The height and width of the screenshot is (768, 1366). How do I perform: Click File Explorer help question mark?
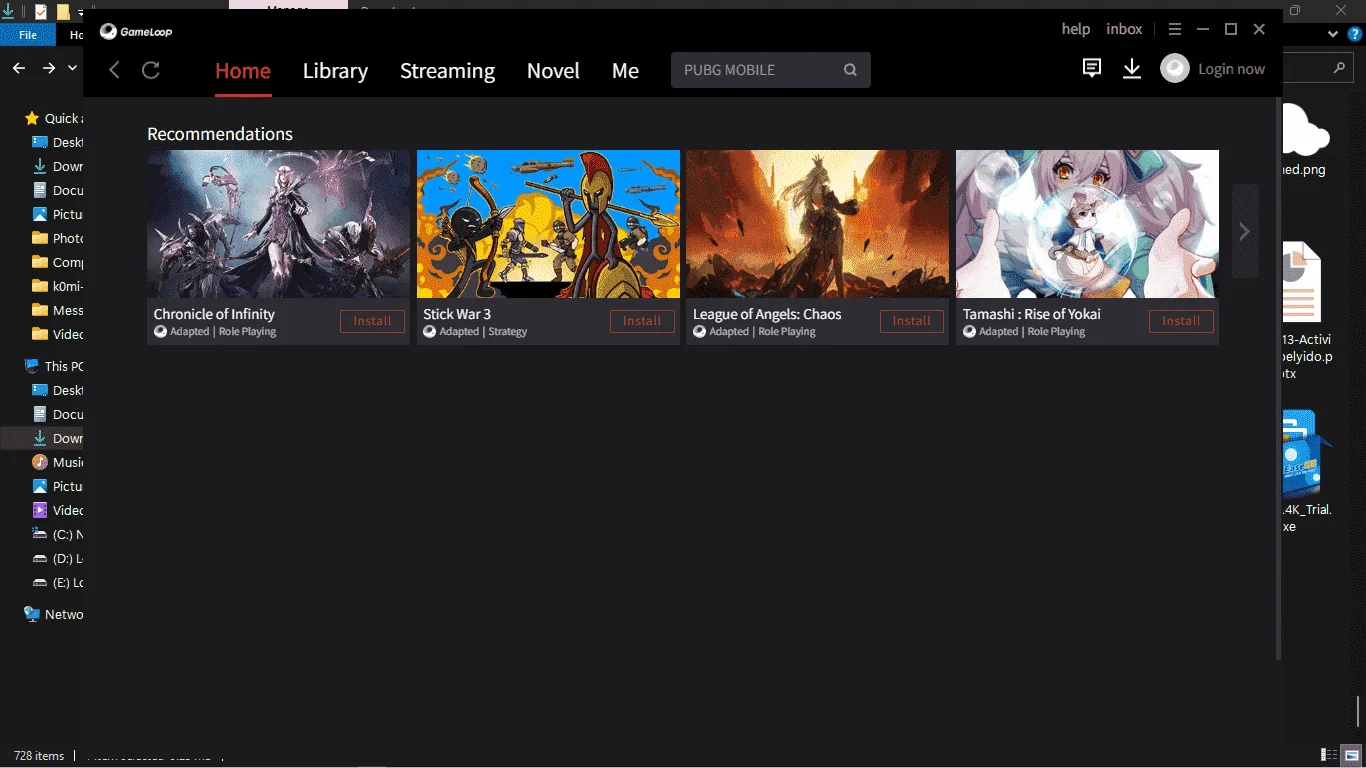coord(1355,34)
